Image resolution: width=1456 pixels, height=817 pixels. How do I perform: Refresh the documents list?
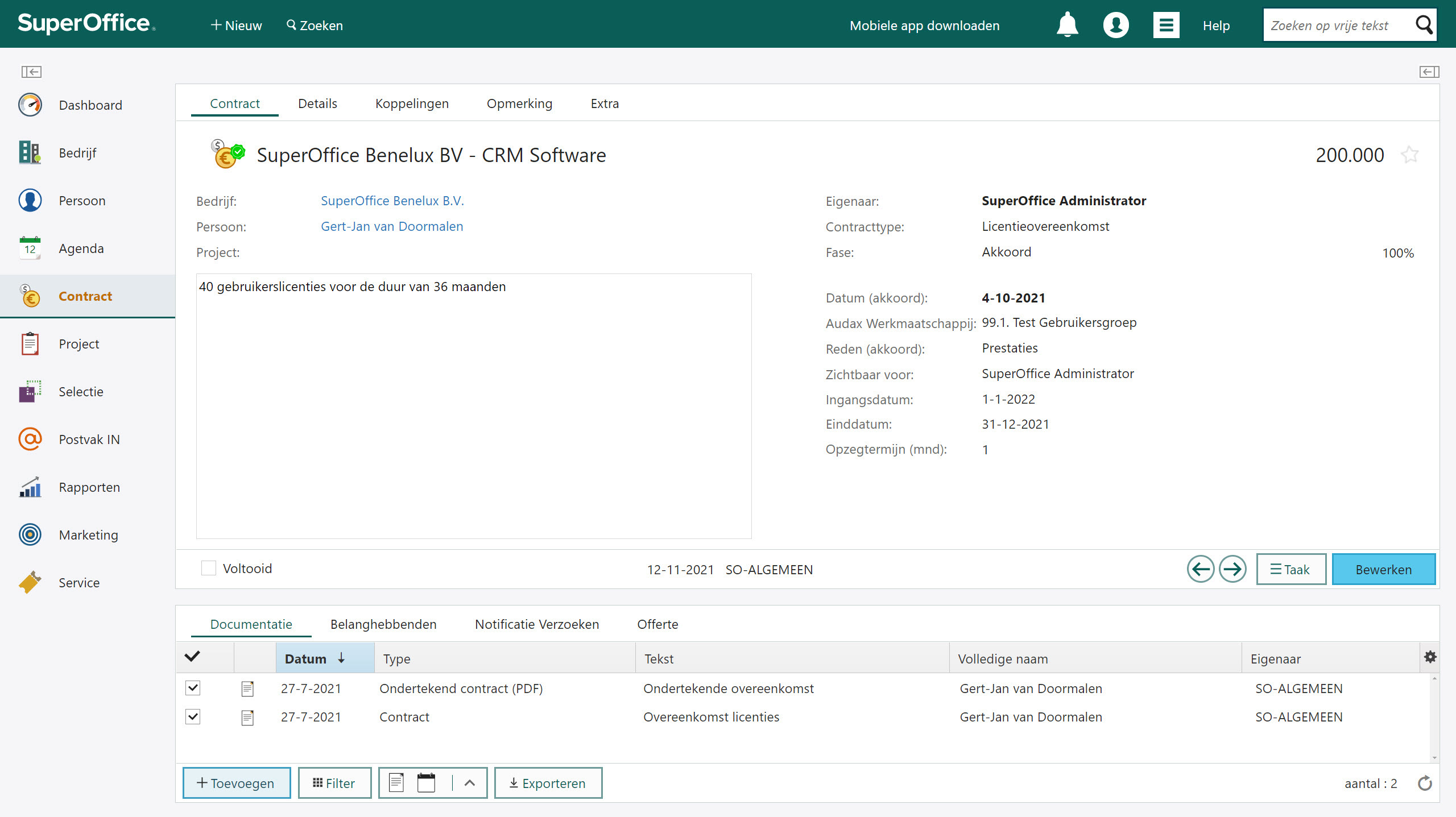(1425, 783)
